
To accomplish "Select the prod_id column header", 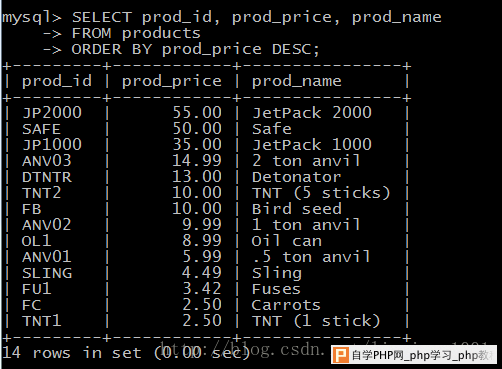I will (x=57, y=81).
